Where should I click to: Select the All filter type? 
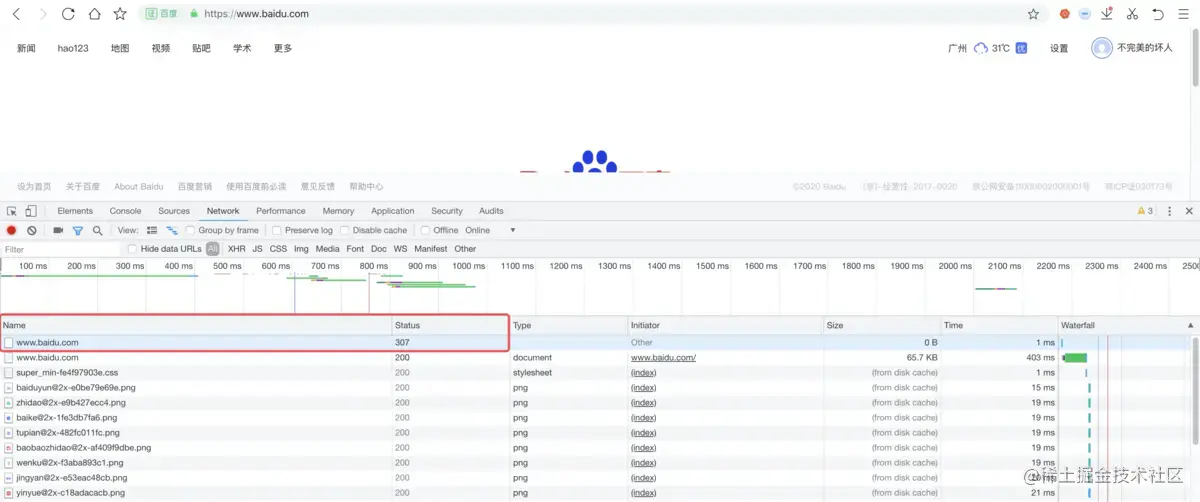[x=213, y=249]
